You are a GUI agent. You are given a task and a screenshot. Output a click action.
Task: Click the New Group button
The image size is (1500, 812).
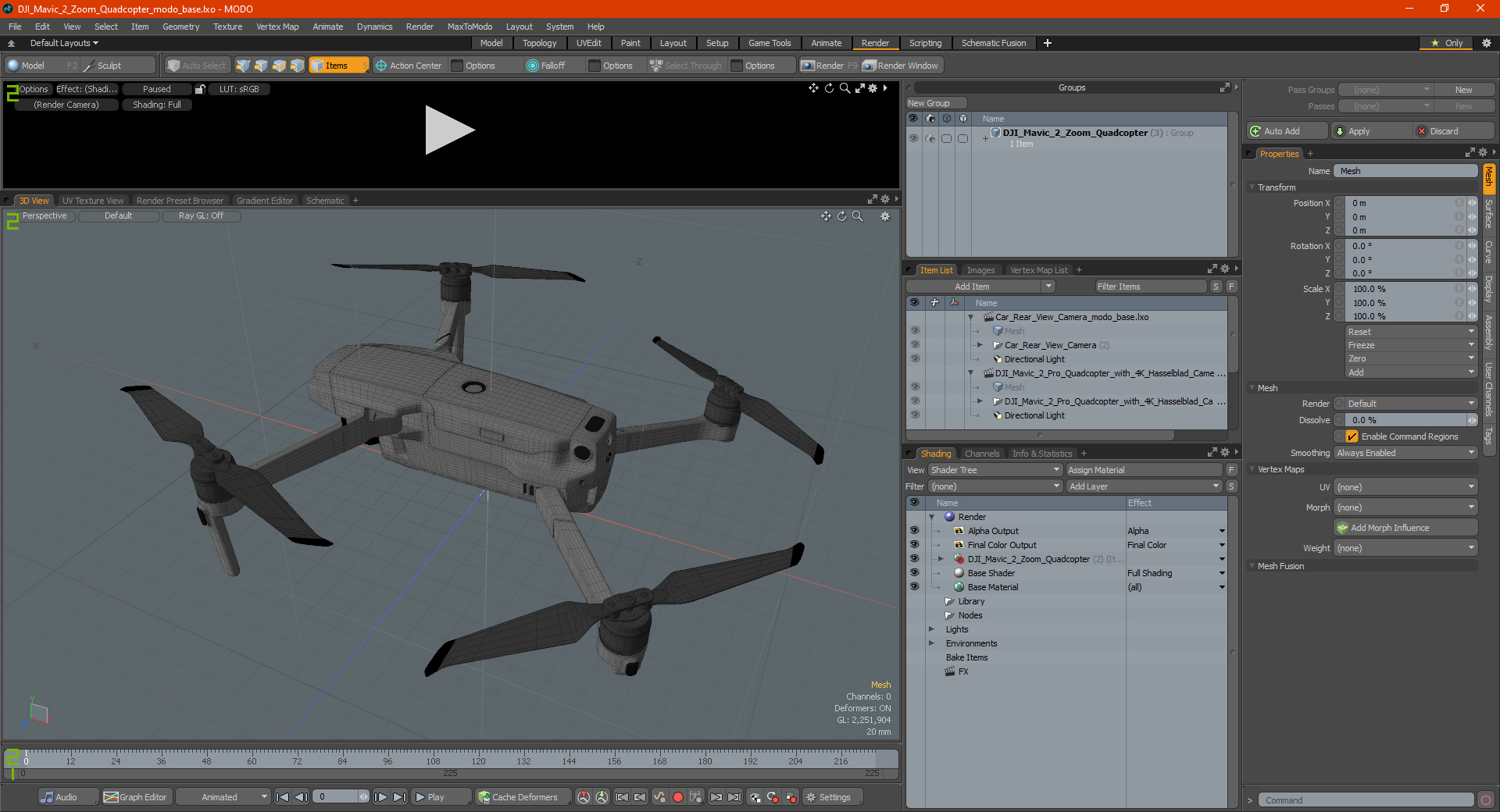point(936,103)
